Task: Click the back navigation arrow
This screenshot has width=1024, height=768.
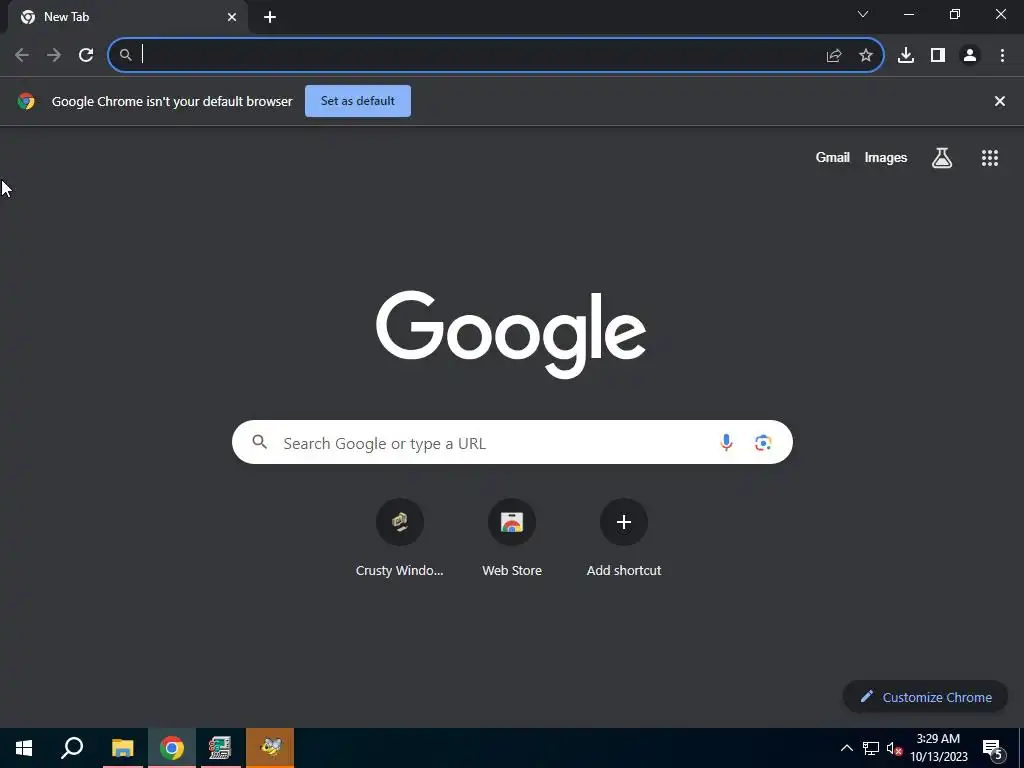Action: [x=22, y=55]
